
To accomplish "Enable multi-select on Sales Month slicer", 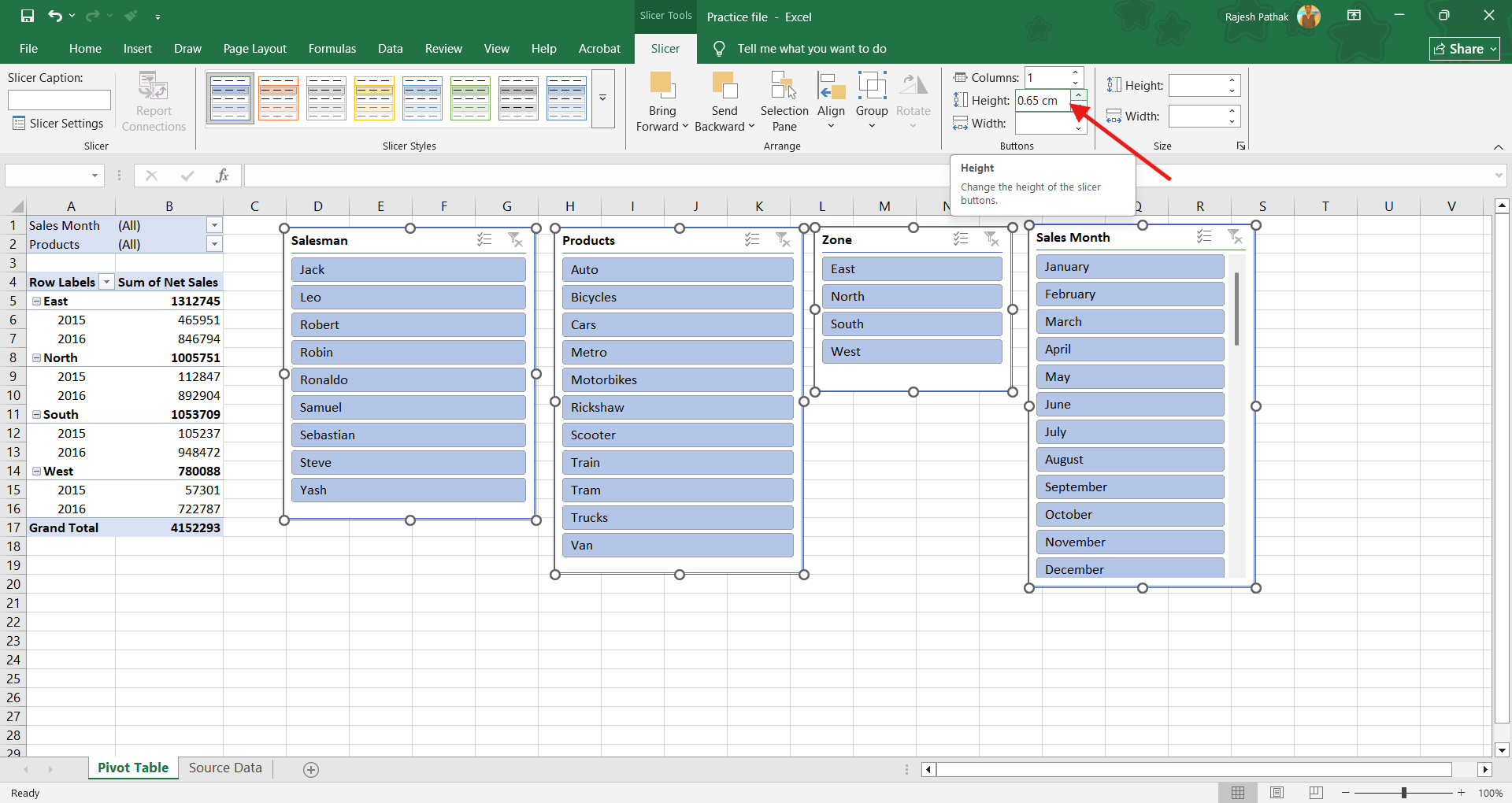I will pos(1204,236).
